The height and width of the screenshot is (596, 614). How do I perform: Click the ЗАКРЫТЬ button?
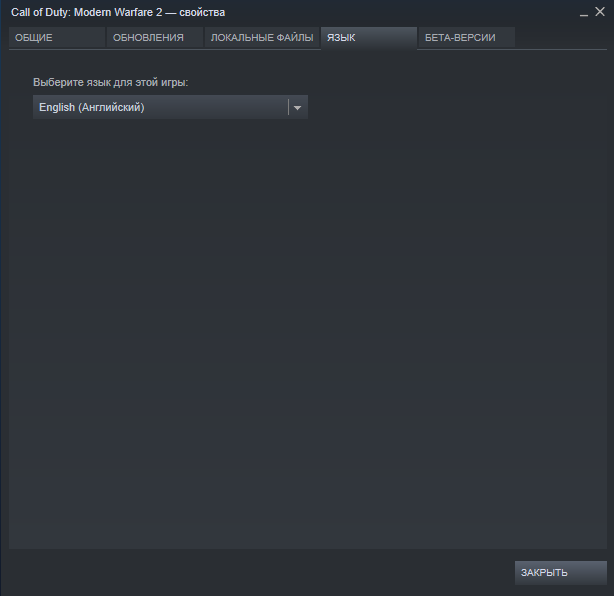[x=561, y=573]
